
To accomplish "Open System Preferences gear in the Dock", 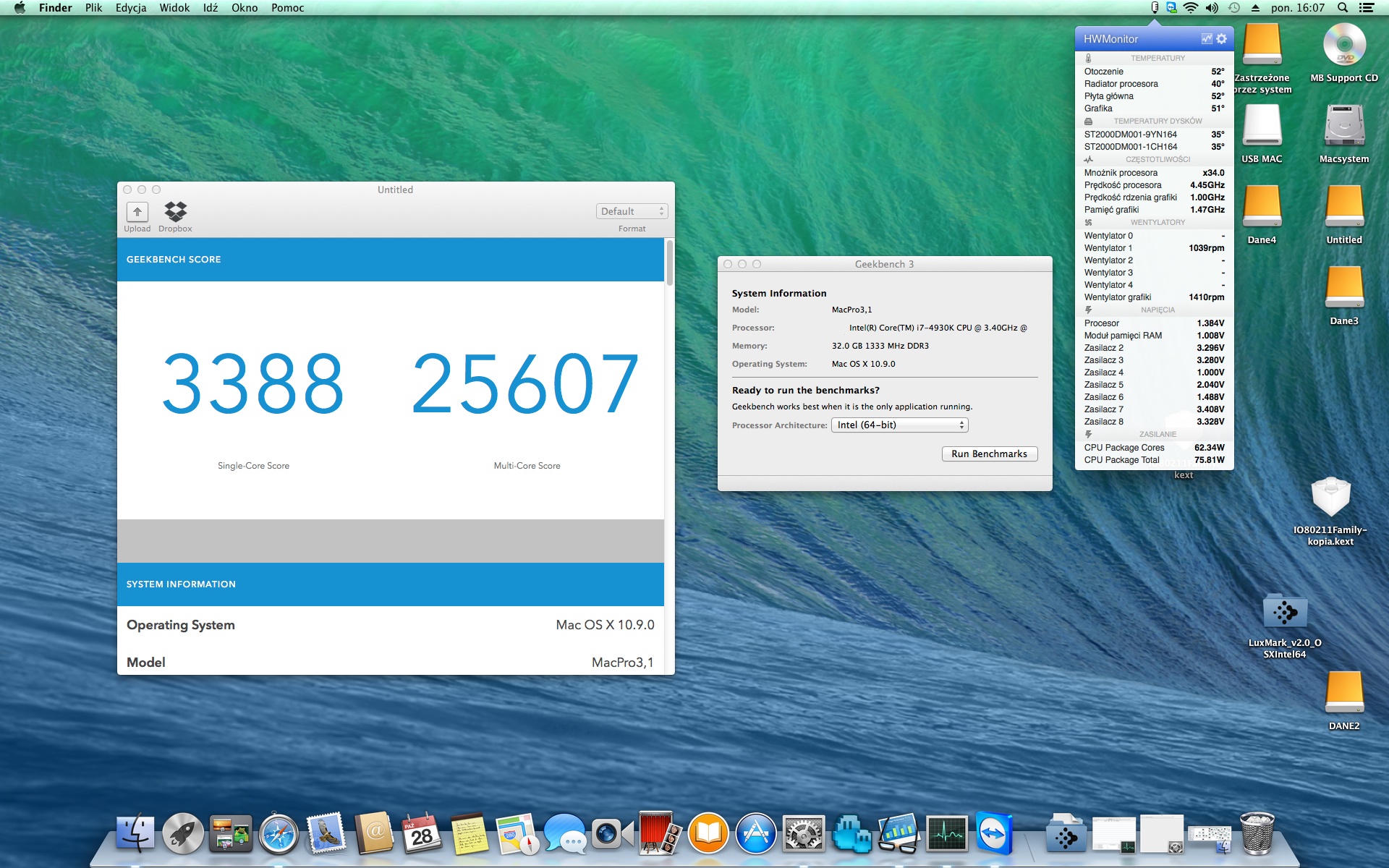I will (x=803, y=834).
